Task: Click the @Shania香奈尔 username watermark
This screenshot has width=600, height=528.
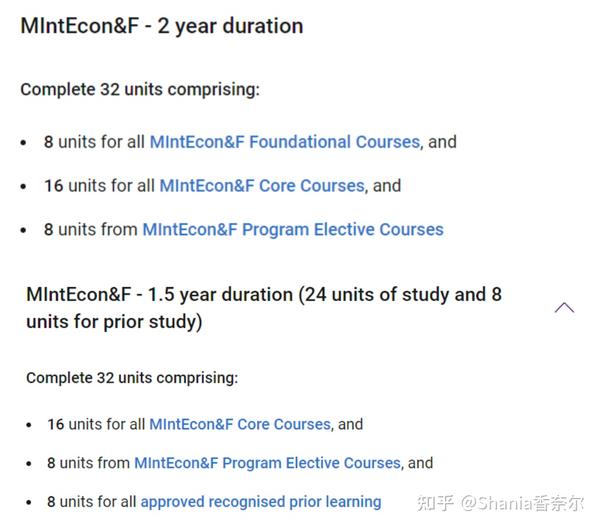Action: pyautogui.click(x=523, y=503)
